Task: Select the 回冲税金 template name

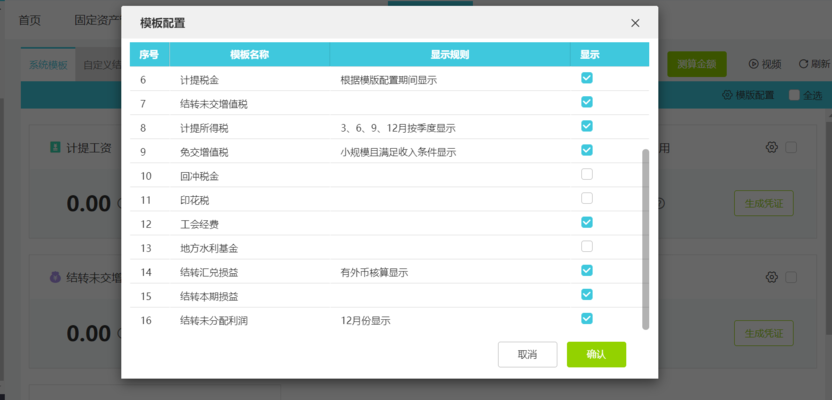Action: click(199, 177)
